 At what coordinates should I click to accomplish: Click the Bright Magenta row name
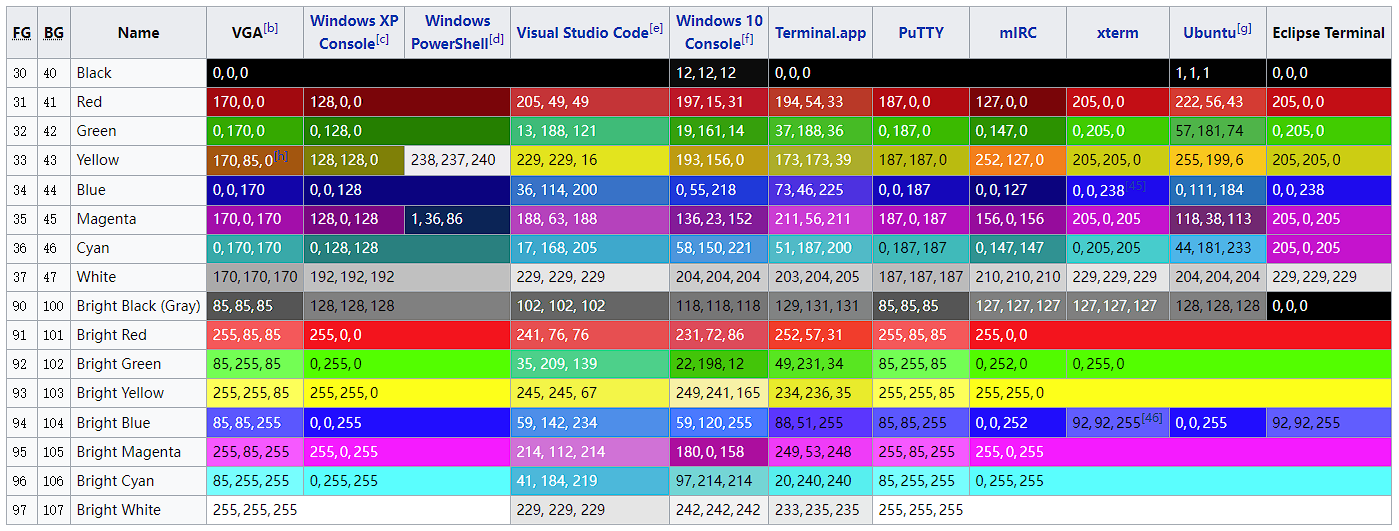pos(138,452)
